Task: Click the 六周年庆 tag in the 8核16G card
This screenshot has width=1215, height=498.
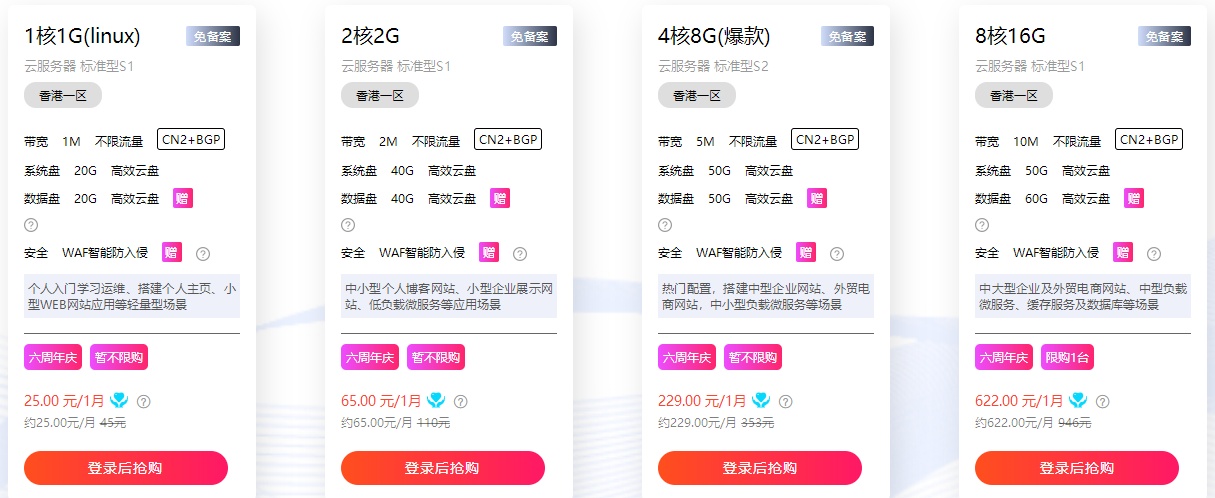Action: point(1003,357)
